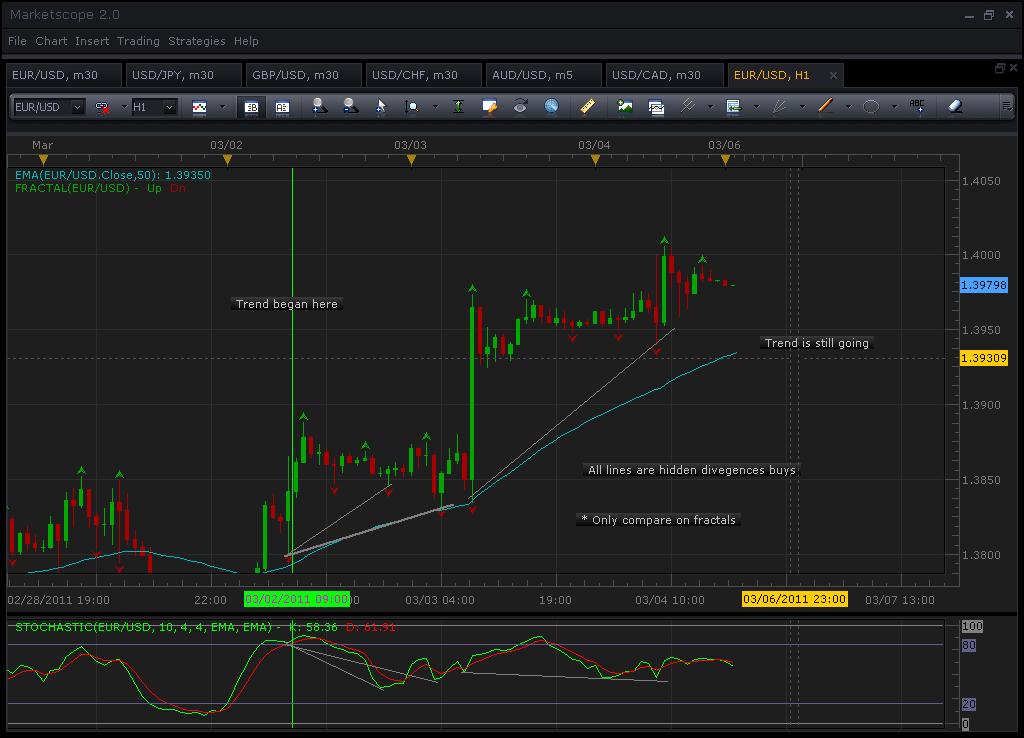
Task: Click the candlestick chart type icon
Action: [x=199, y=107]
